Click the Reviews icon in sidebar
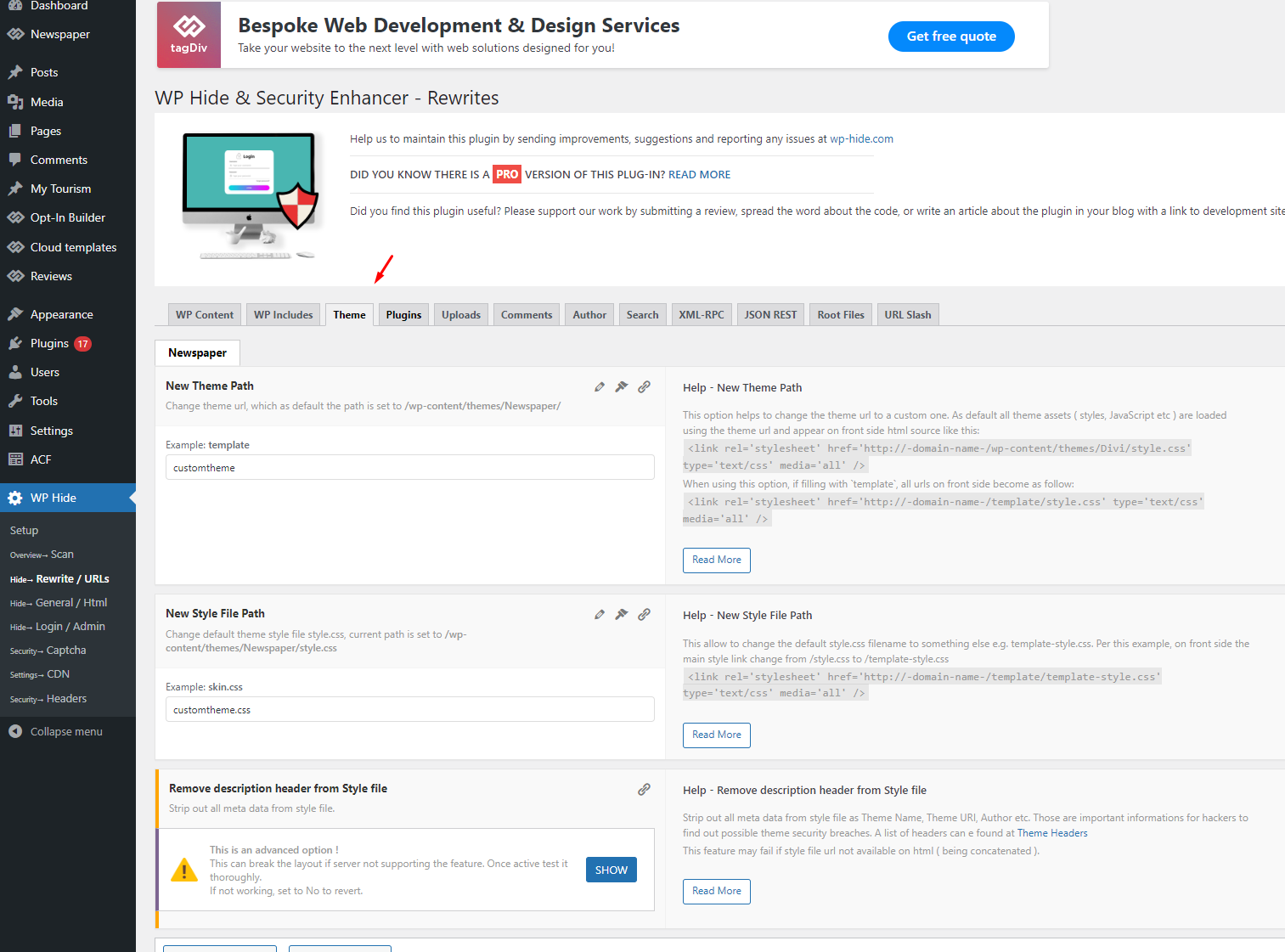Image resolution: width=1285 pixels, height=952 pixels. [15, 276]
